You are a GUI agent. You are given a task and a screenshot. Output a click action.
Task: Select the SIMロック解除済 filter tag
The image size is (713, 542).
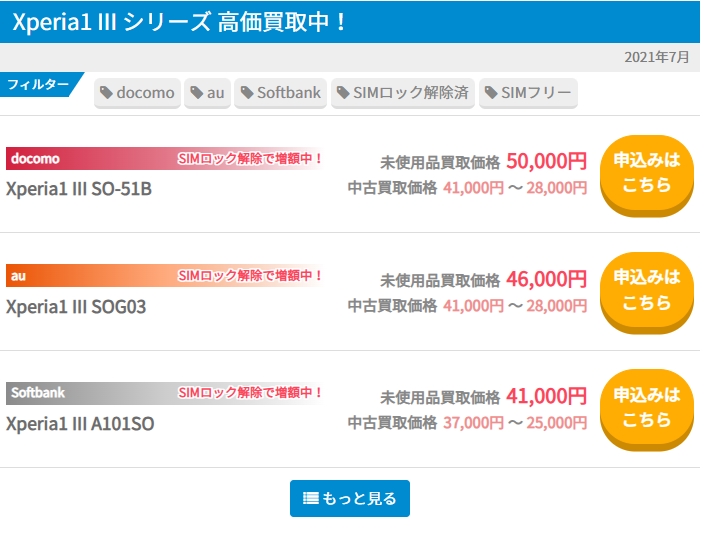[403, 93]
